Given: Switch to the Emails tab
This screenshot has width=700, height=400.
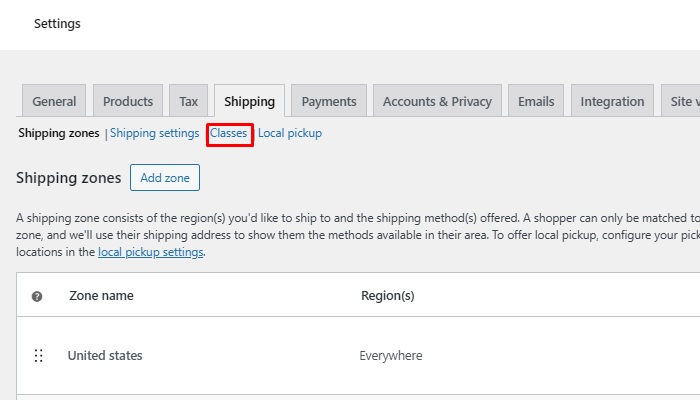Looking at the screenshot, I should (536, 101).
